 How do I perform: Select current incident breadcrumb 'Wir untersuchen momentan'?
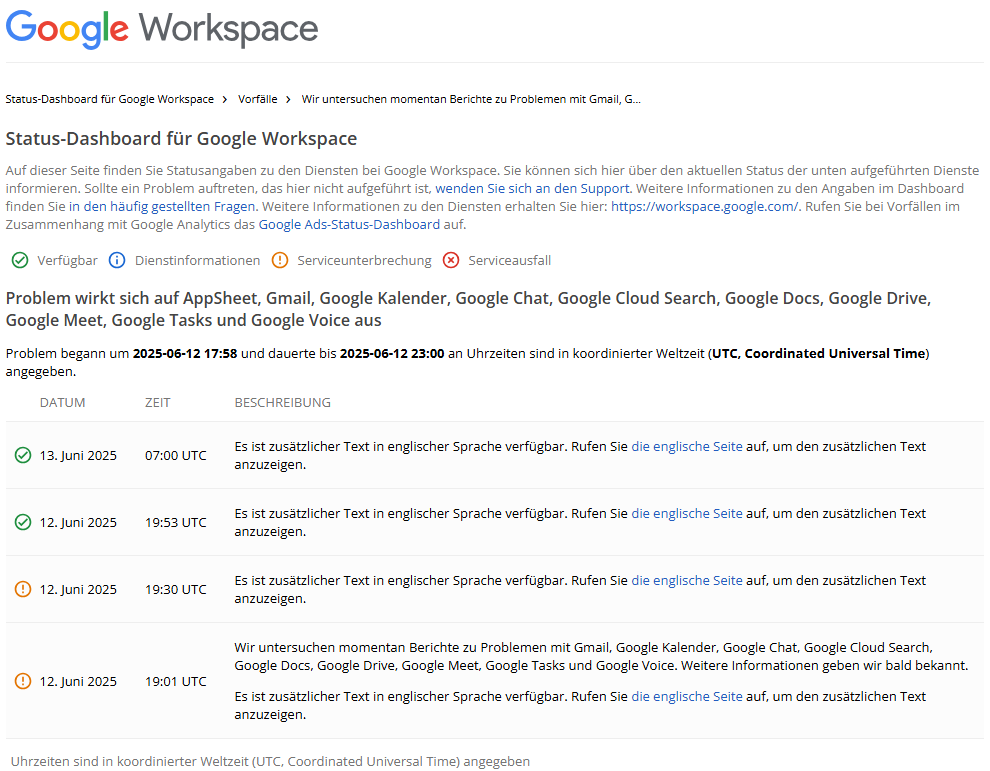click(x=471, y=99)
